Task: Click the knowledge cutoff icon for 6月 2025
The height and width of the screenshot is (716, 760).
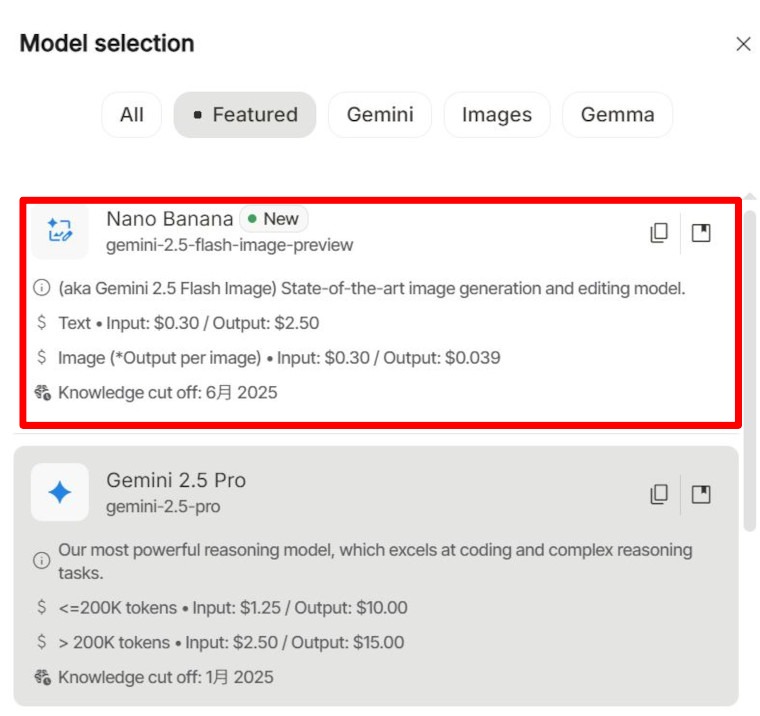Action: (x=43, y=392)
